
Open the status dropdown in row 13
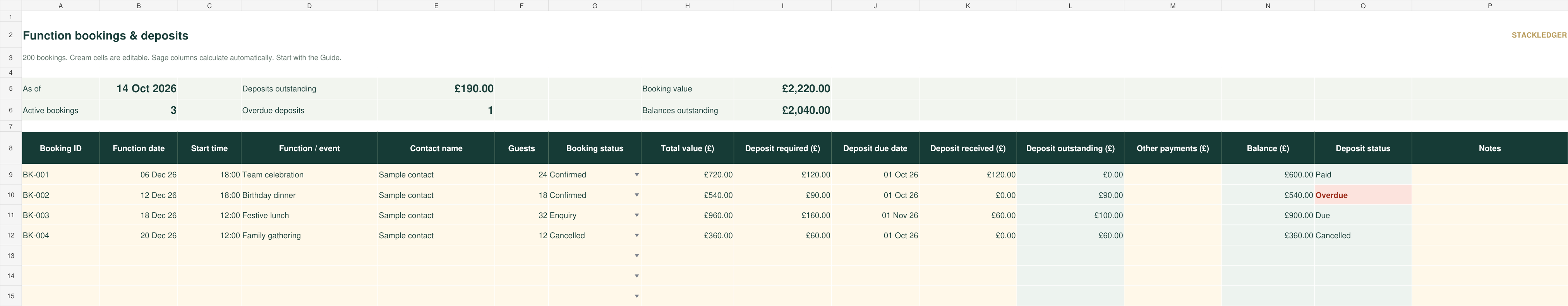[637, 255]
